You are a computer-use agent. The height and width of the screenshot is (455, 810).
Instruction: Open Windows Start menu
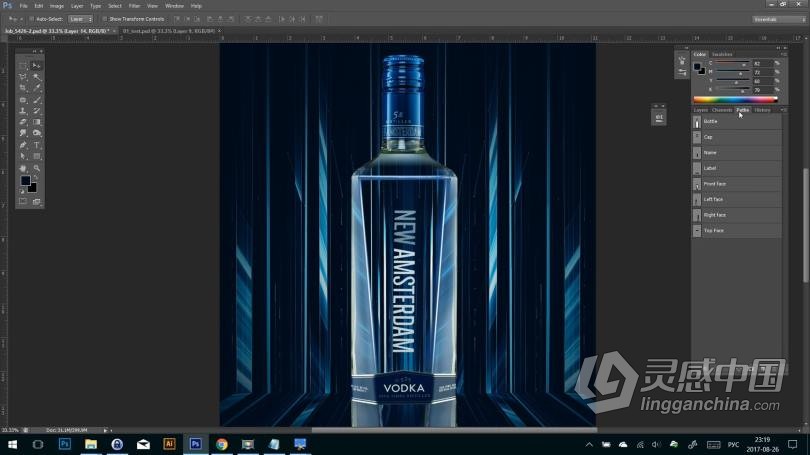(x=12, y=444)
